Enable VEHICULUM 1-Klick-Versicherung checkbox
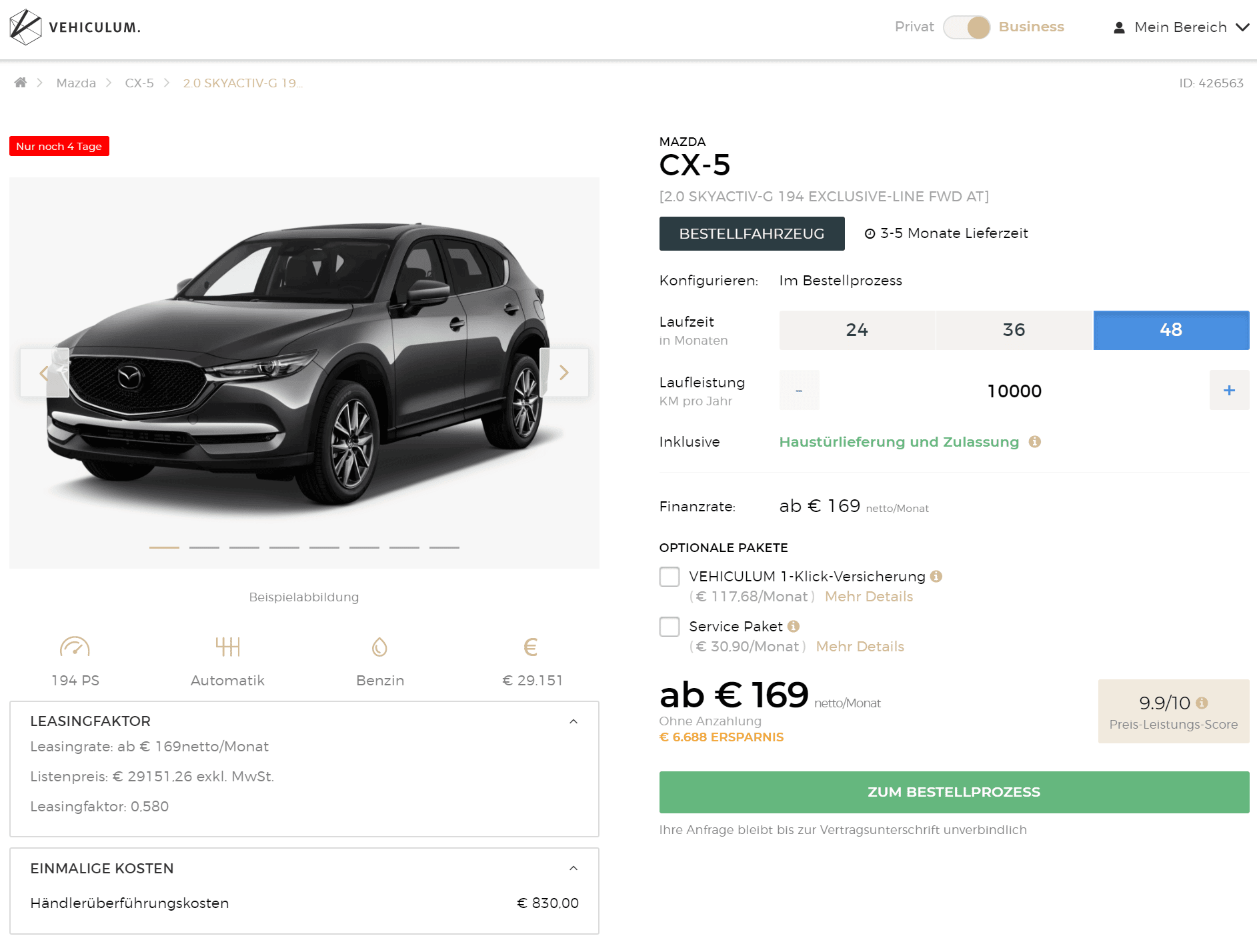 click(670, 577)
